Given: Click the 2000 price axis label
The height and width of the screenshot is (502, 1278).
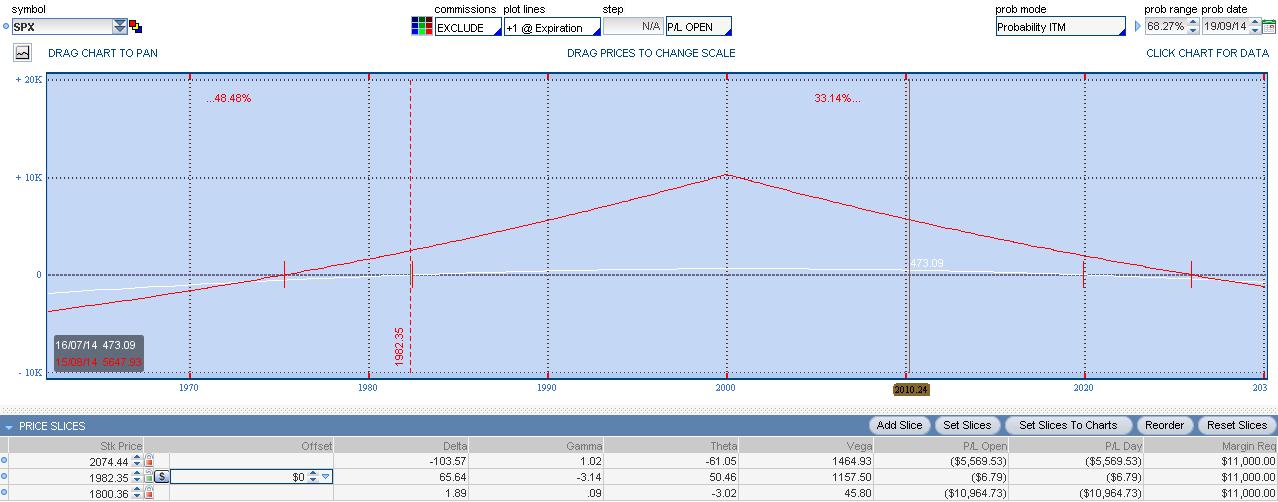Looking at the screenshot, I should [x=726, y=388].
